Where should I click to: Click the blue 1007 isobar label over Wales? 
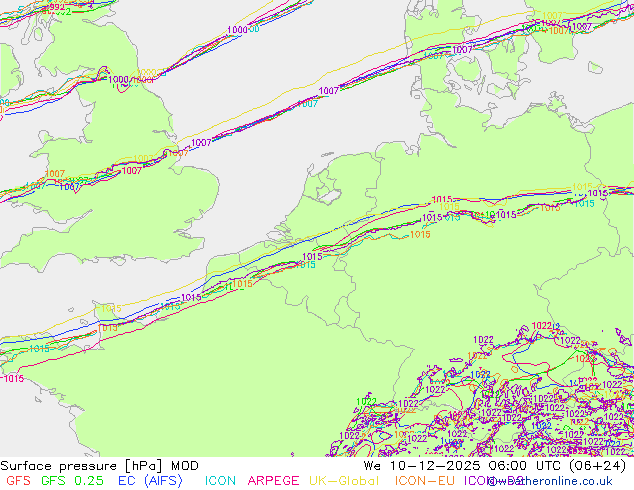pyautogui.click(x=69, y=187)
